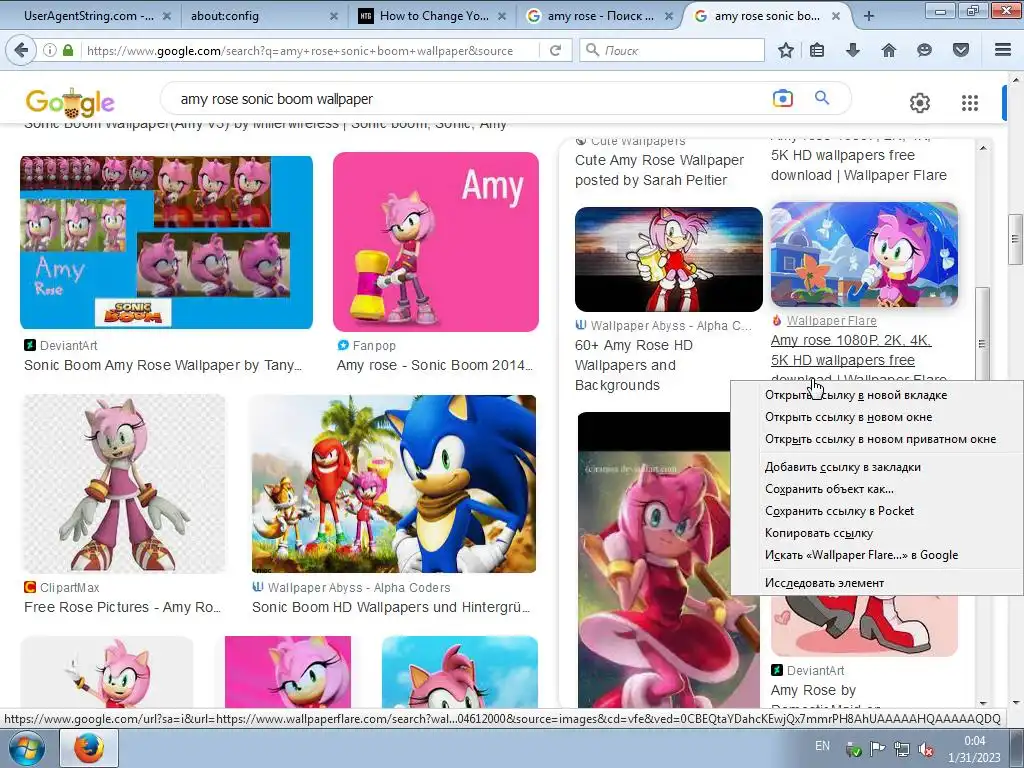Screen dimensions: 1024x768
Task: Show site information via the info icon
Action: [x=50, y=50]
